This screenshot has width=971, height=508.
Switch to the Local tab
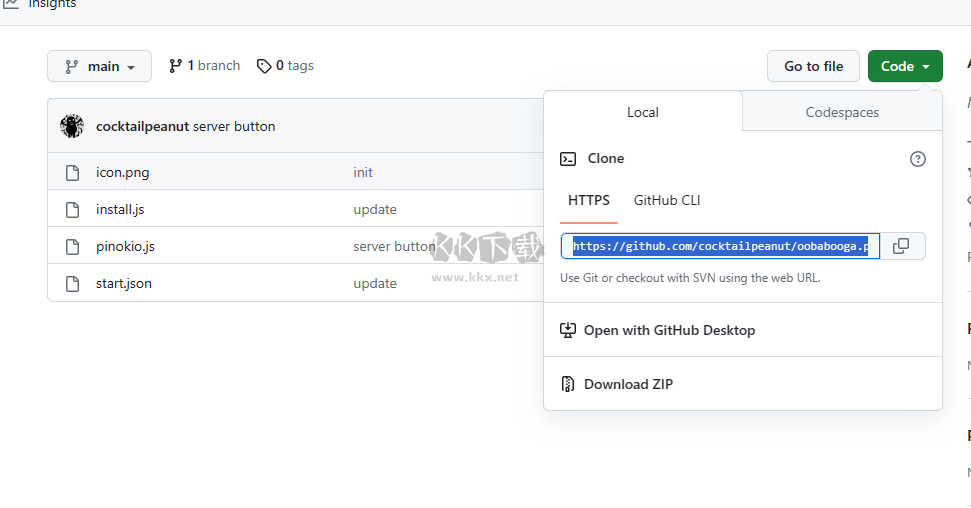pos(643,112)
